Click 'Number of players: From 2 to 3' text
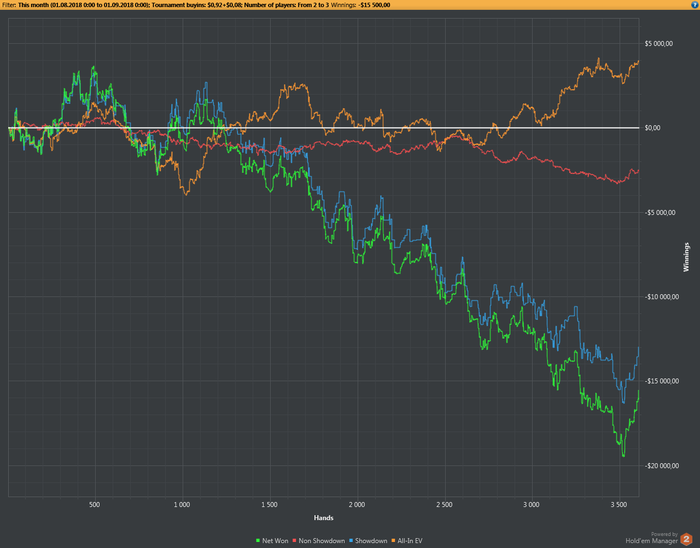The image size is (700, 548). point(286,5)
